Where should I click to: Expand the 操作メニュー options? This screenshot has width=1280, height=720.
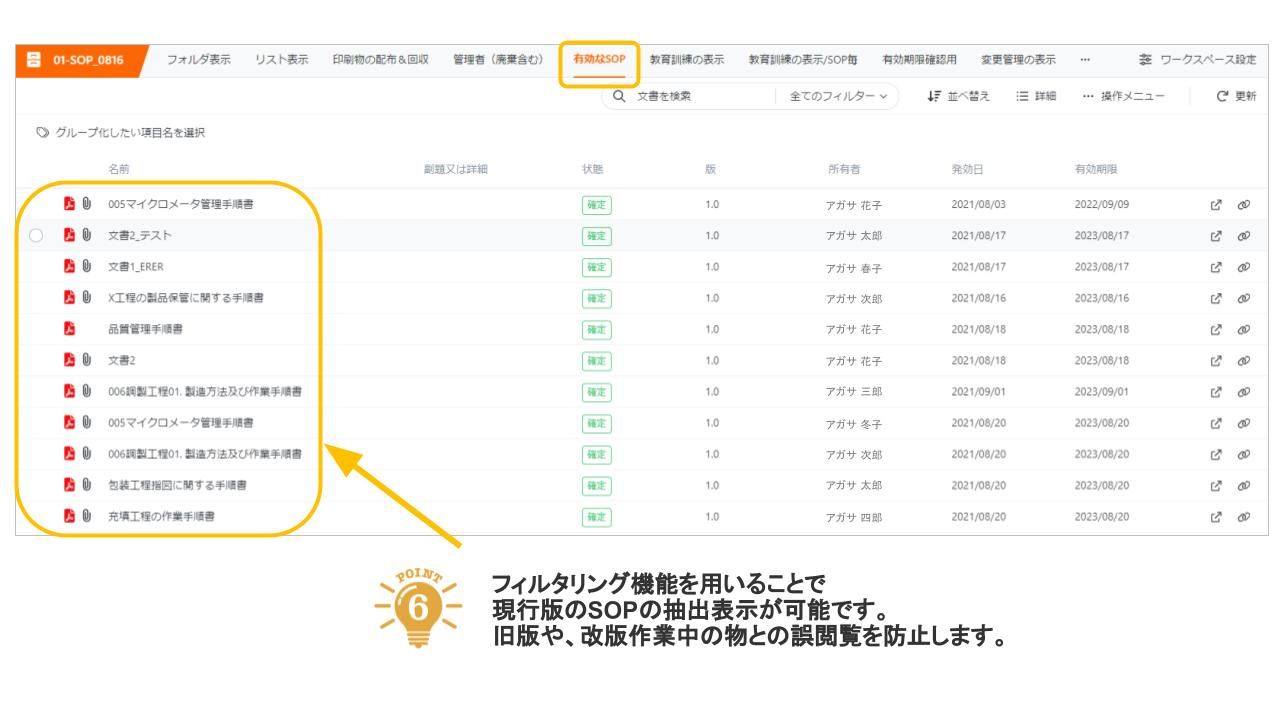point(1123,96)
